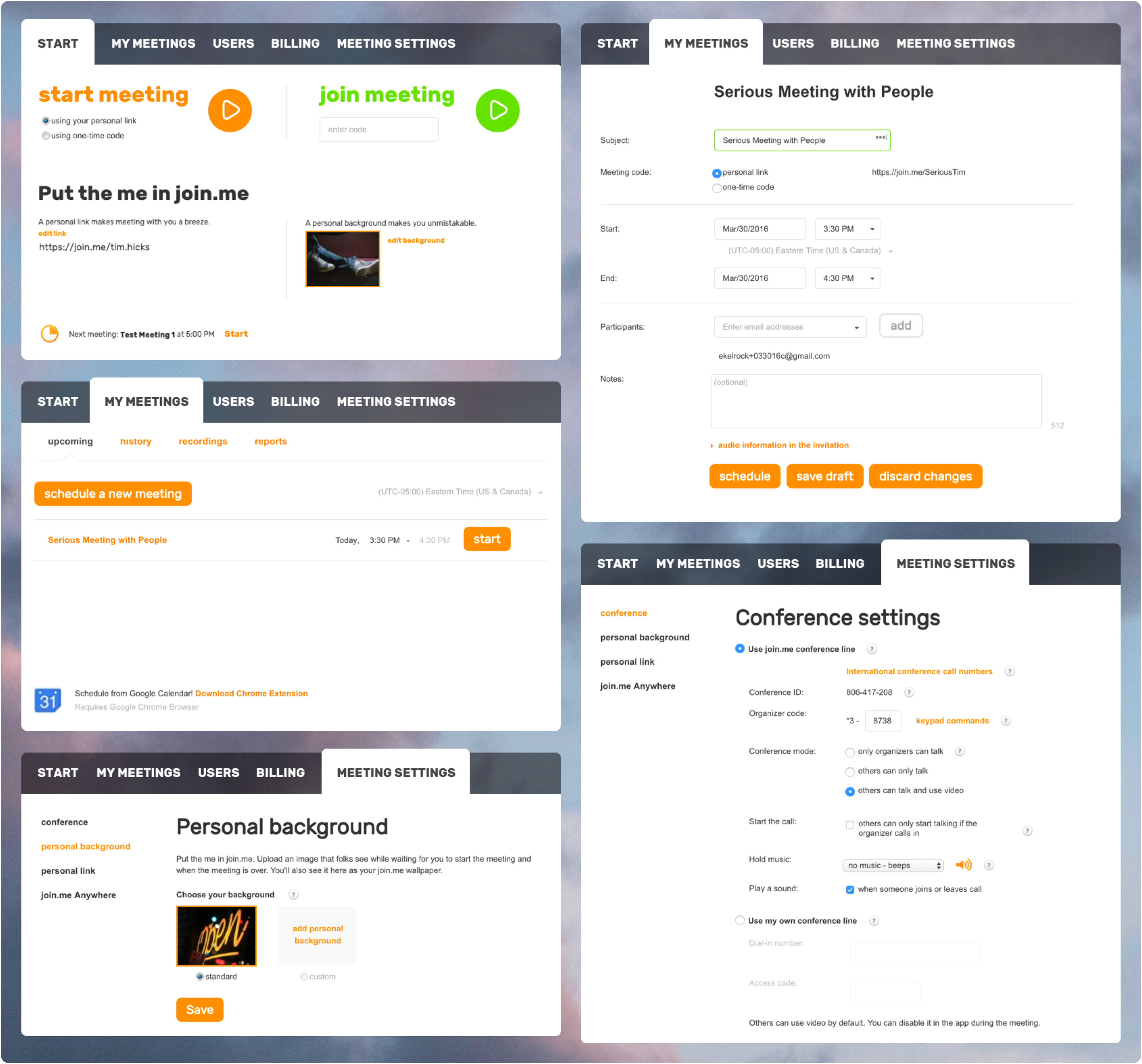Select only organizers can talk mode
Image resolution: width=1142 pixels, height=1064 pixels.
(850, 752)
